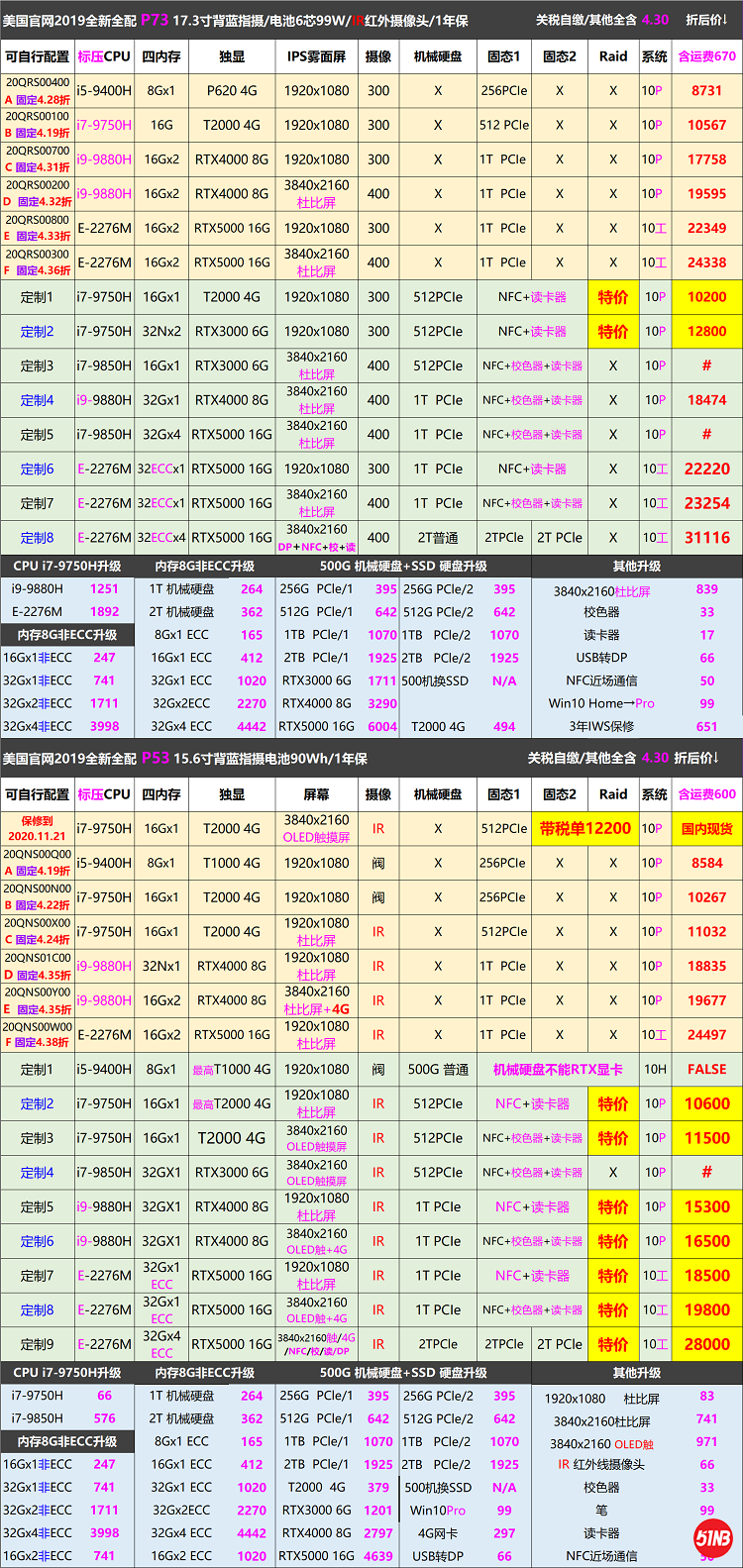Click the magenta P73 model title
Image resolution: width=743 pixels, height=1568 pixels.
pyautogui.click(x=155, y=19)
